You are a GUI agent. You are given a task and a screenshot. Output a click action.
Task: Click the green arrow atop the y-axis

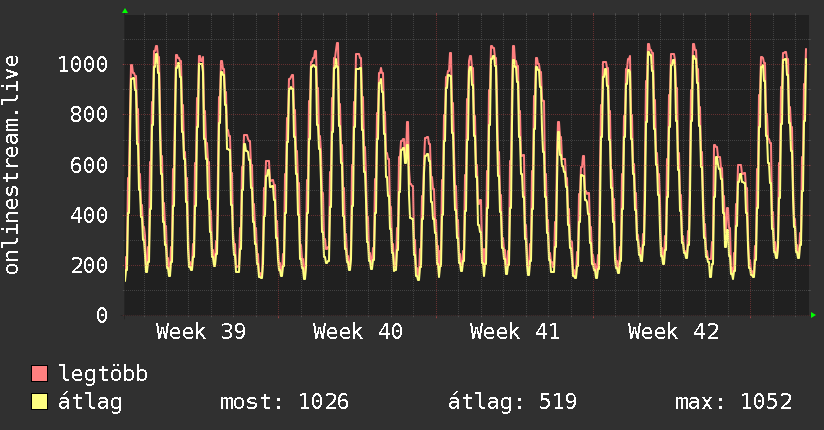pos(125,11)
